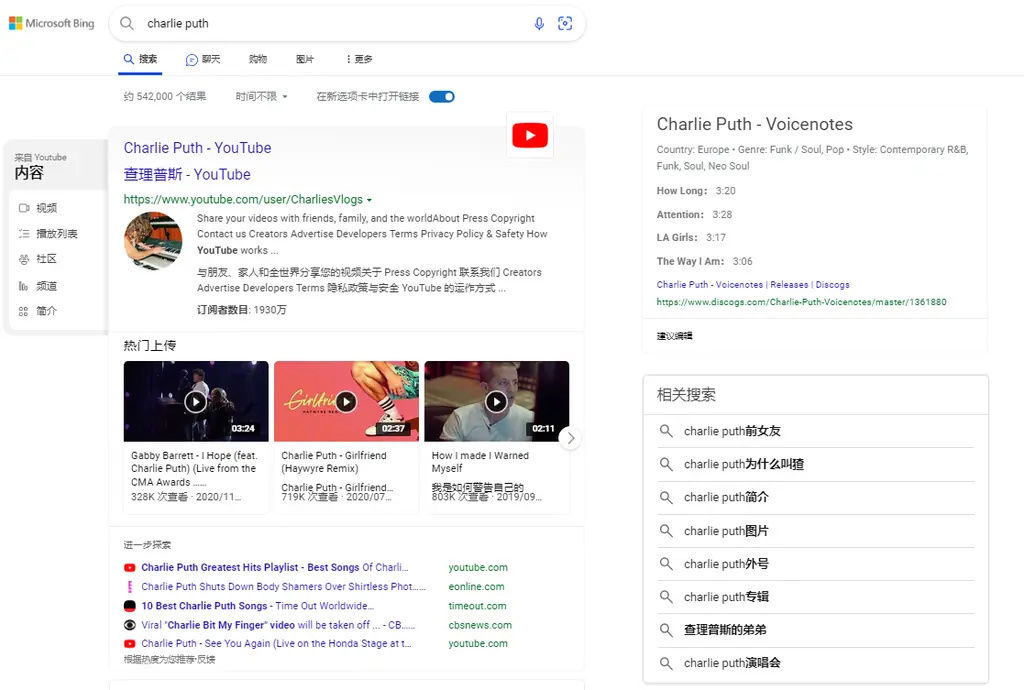This screenshot has height=690, width=1024.
Task: Click the 视频 icon in the sidebar
Action: (x=24, y=208)
